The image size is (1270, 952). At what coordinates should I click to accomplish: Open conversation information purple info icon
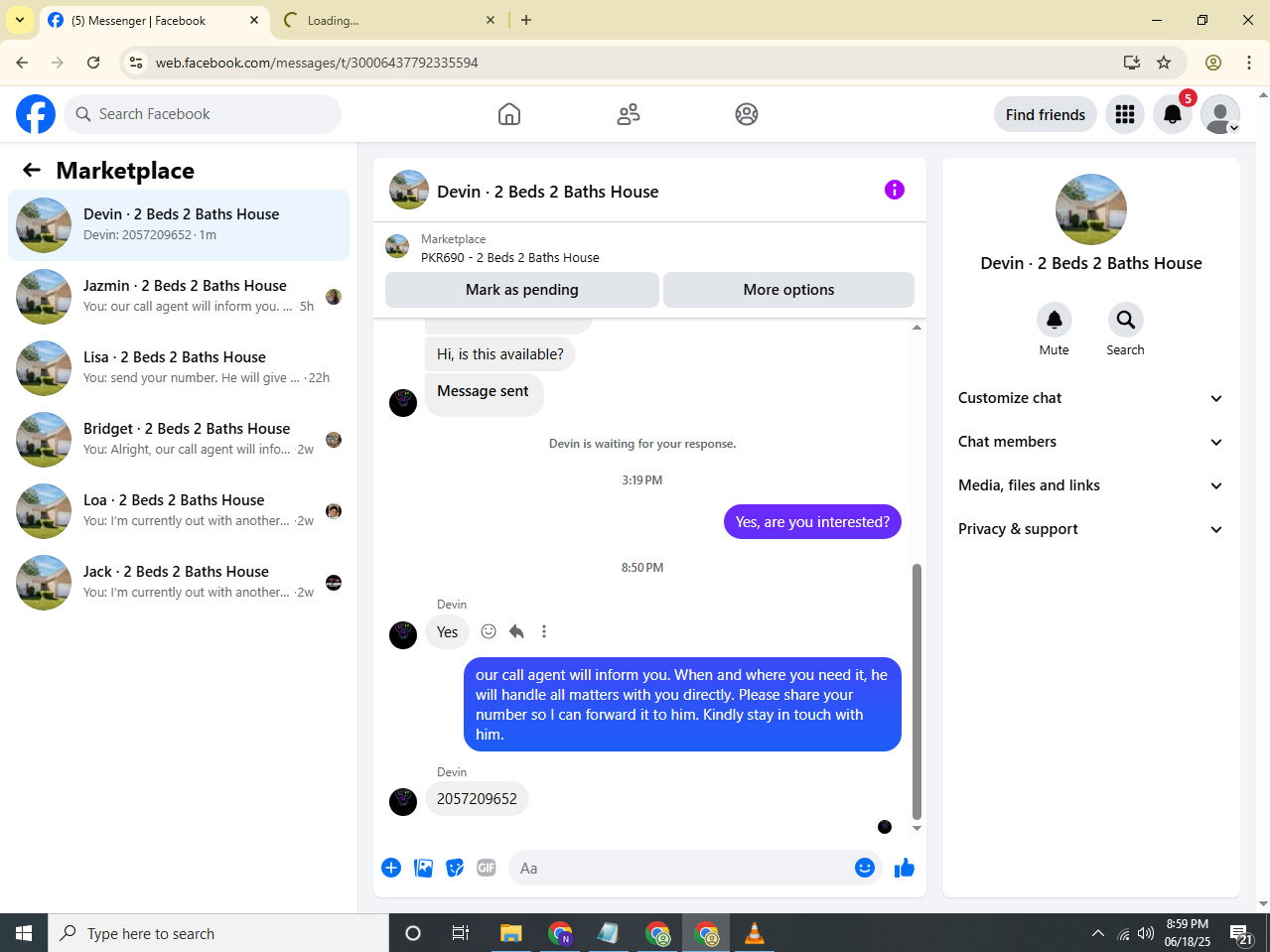pos(895,190)
